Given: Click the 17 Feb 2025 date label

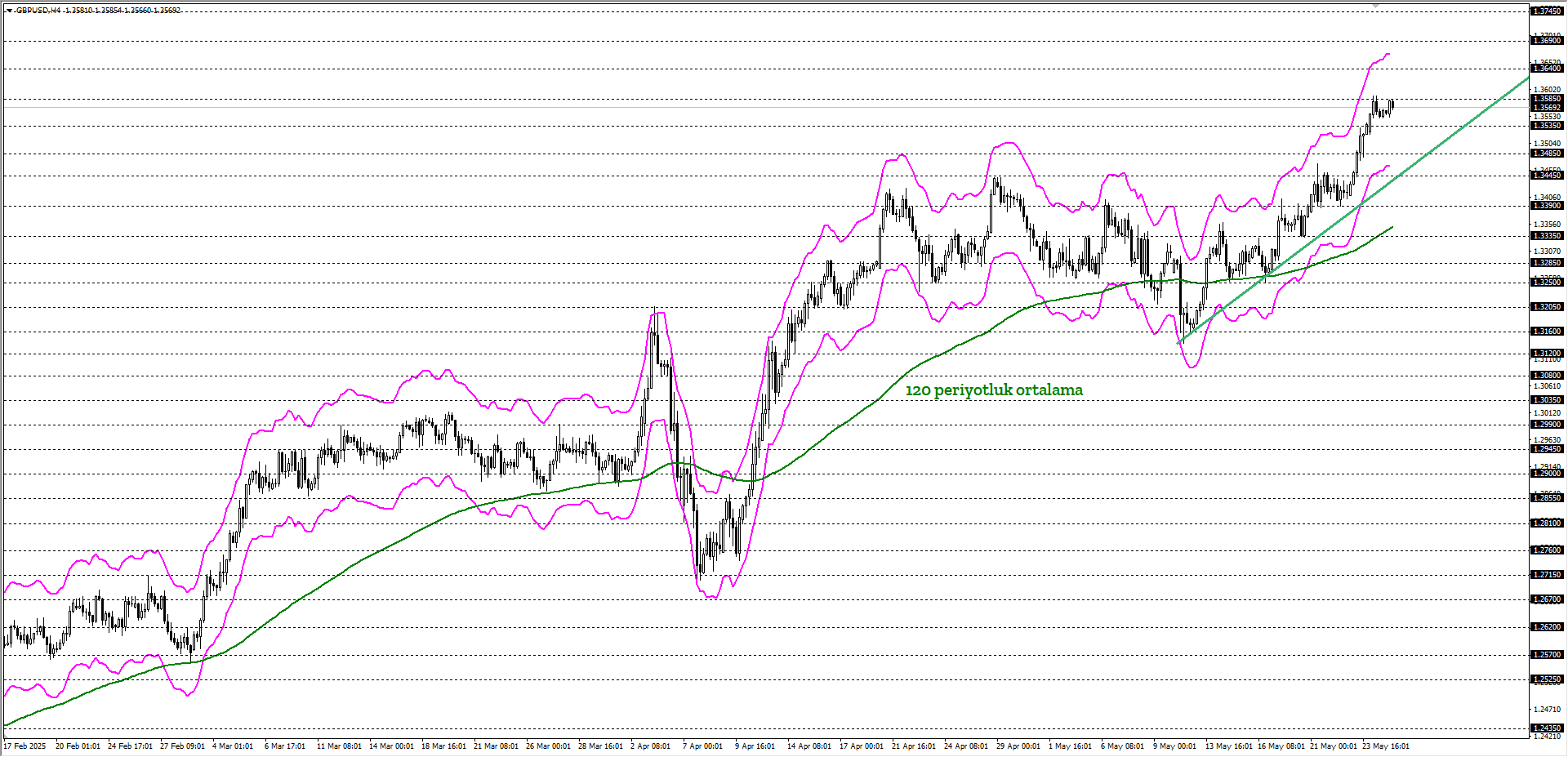Looking at the screenshot, I should (x=25, y=746).
